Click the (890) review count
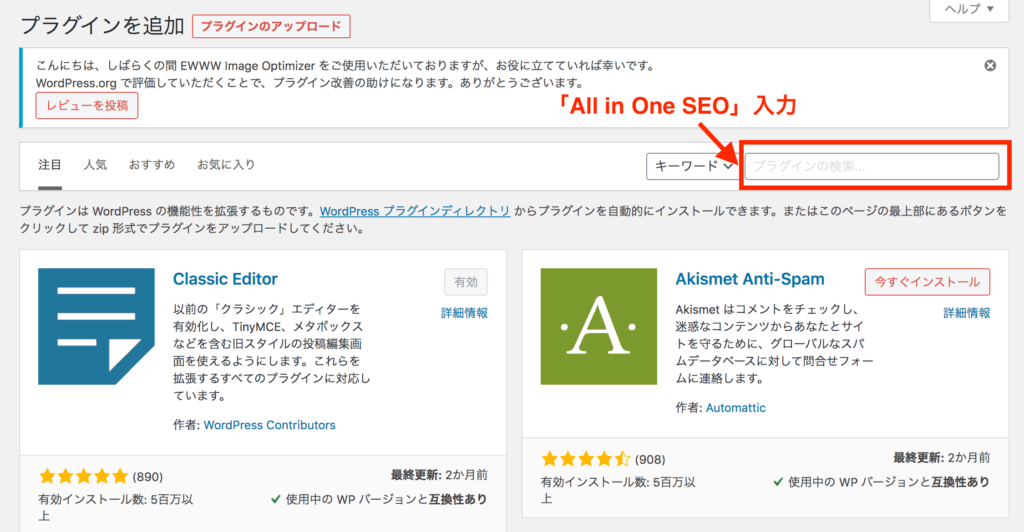 148,477
